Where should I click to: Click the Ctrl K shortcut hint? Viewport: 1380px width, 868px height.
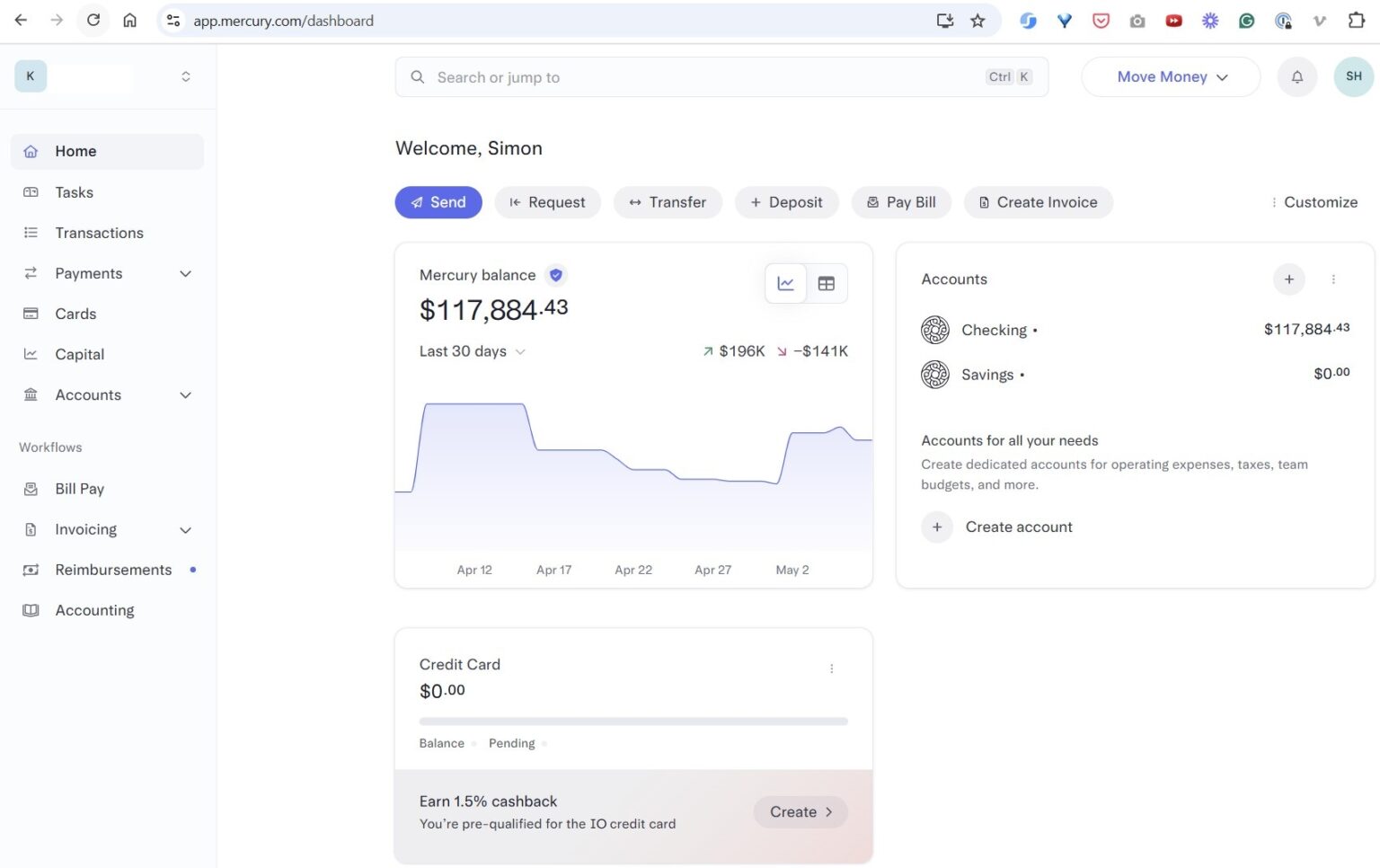pos(1009,77)
